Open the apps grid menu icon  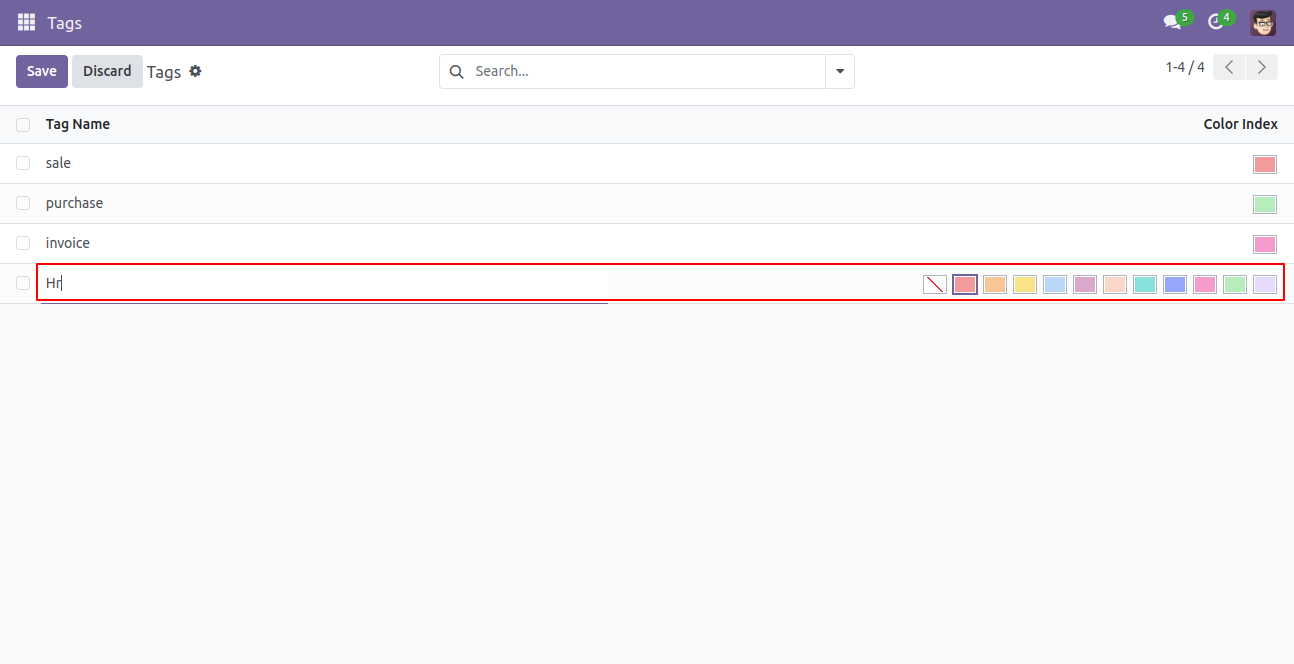click(26, 22)
